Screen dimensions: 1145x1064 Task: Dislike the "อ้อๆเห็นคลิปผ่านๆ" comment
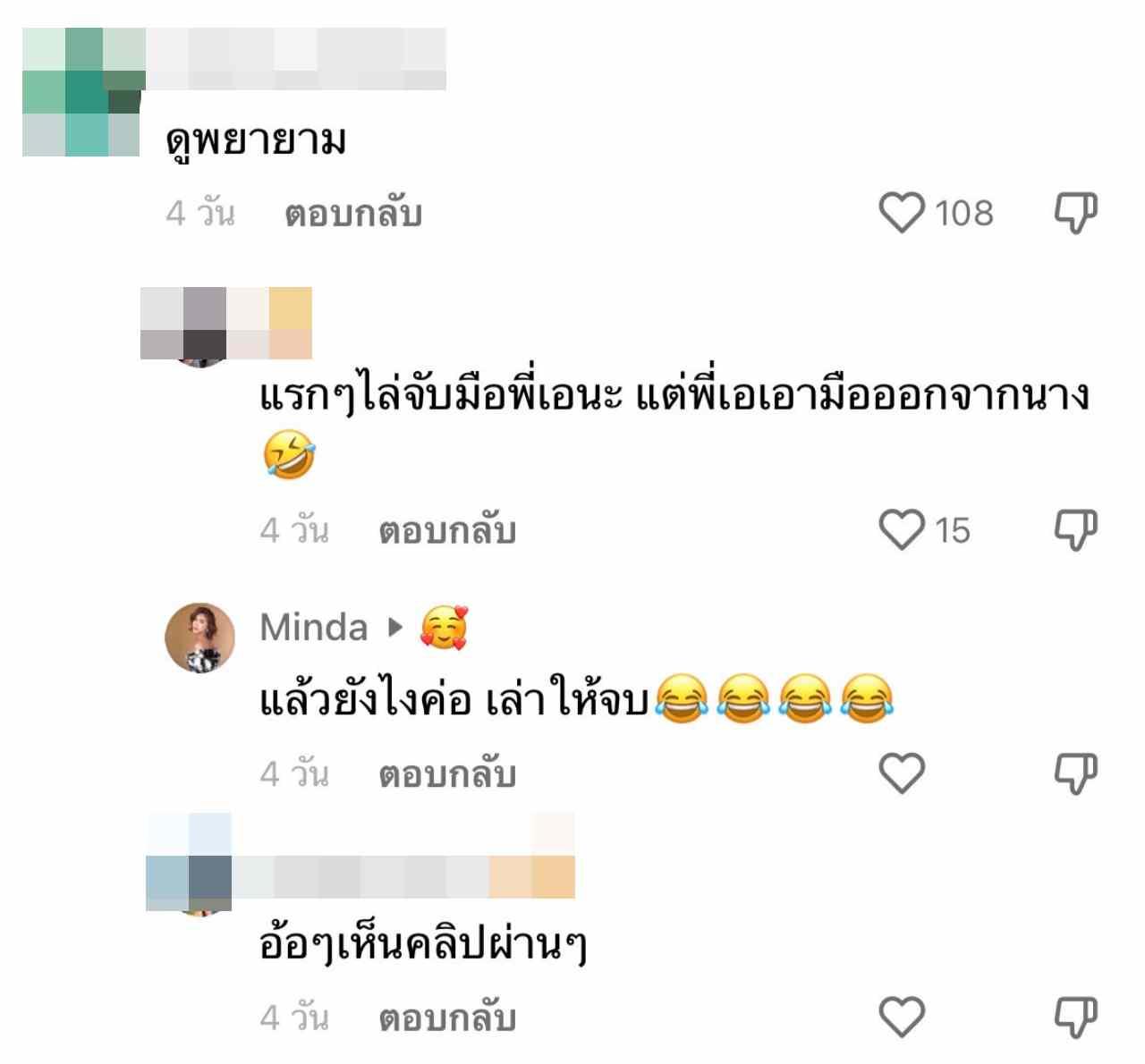click(1076, 1018)
